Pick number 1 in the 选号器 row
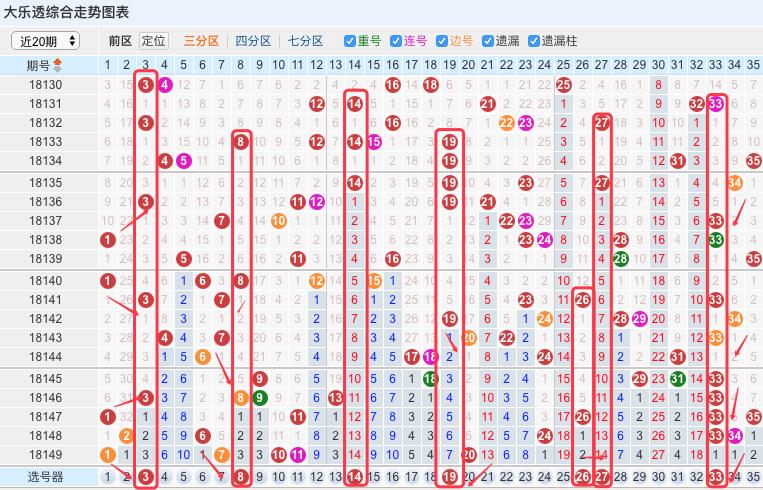 [108, 477]
